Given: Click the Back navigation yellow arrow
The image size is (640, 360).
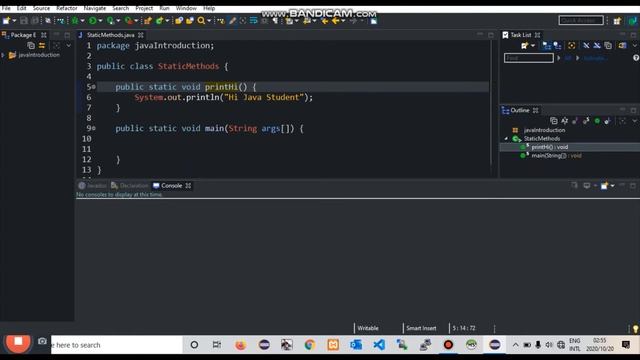Looking at the screenshot, I should coord(336,20).
